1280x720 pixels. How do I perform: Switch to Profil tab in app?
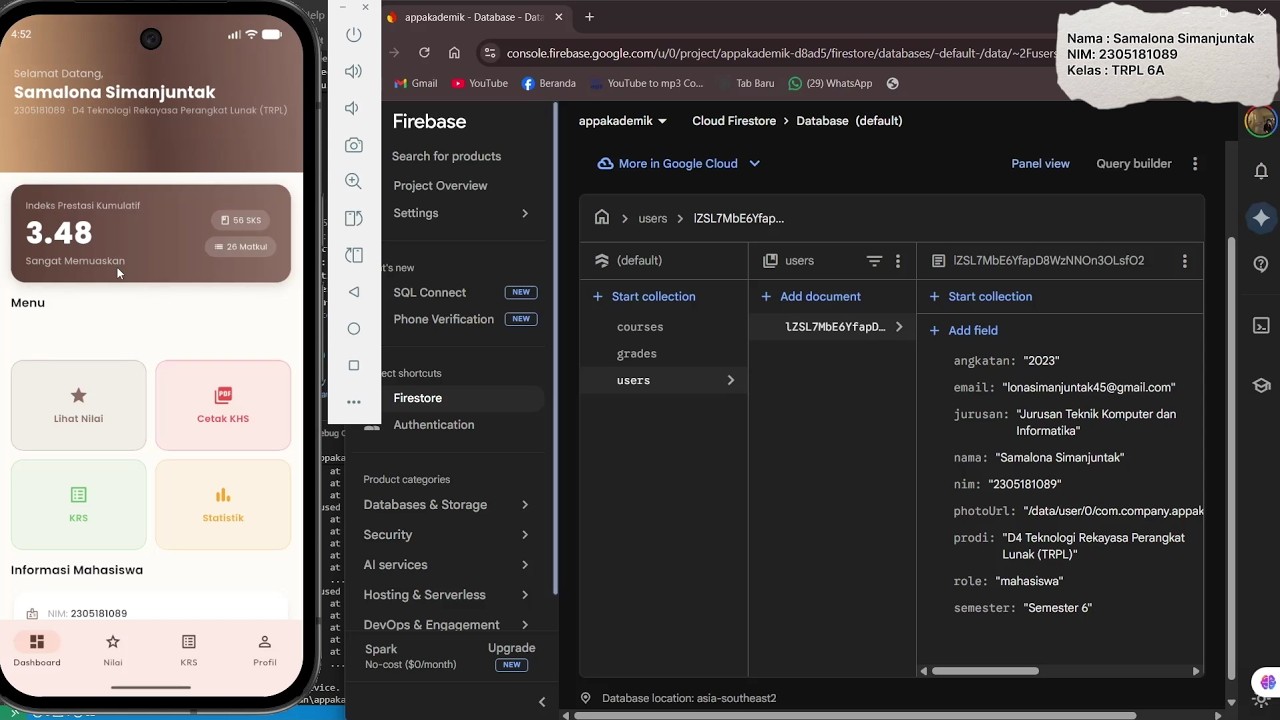[x=264, y=650]
